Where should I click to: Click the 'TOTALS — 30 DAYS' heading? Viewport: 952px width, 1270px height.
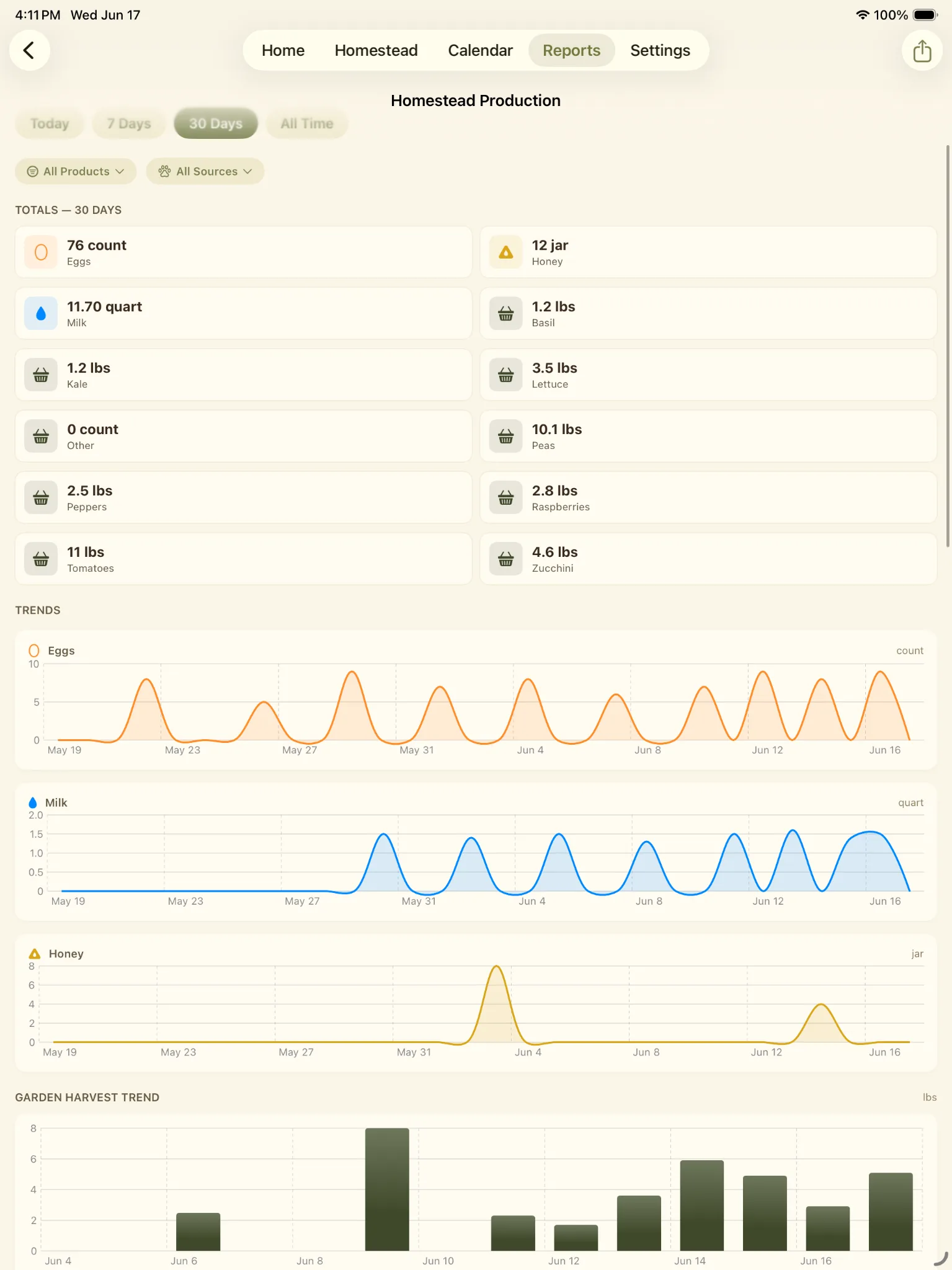click(68, 210)
